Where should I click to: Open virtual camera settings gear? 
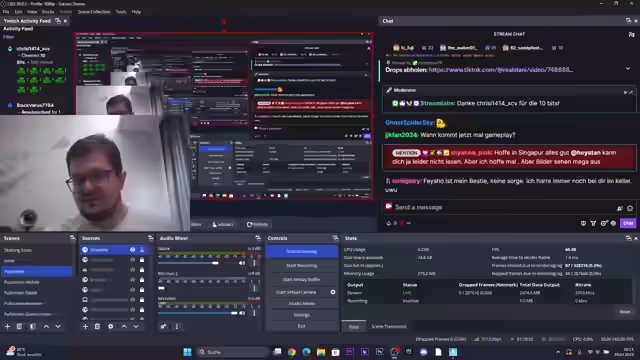click(x=333, y=292)
